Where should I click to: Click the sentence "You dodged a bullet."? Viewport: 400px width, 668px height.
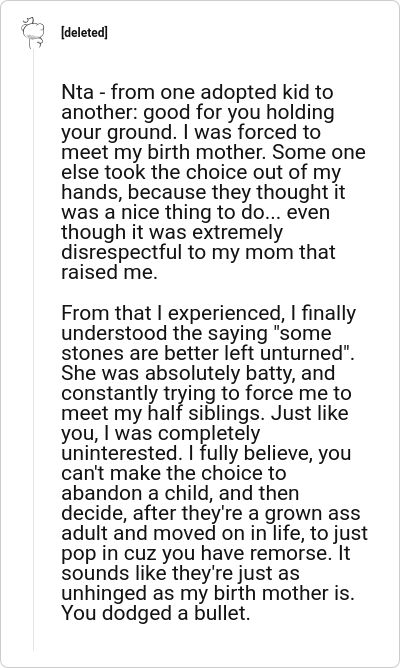click(x=155, y=613)
